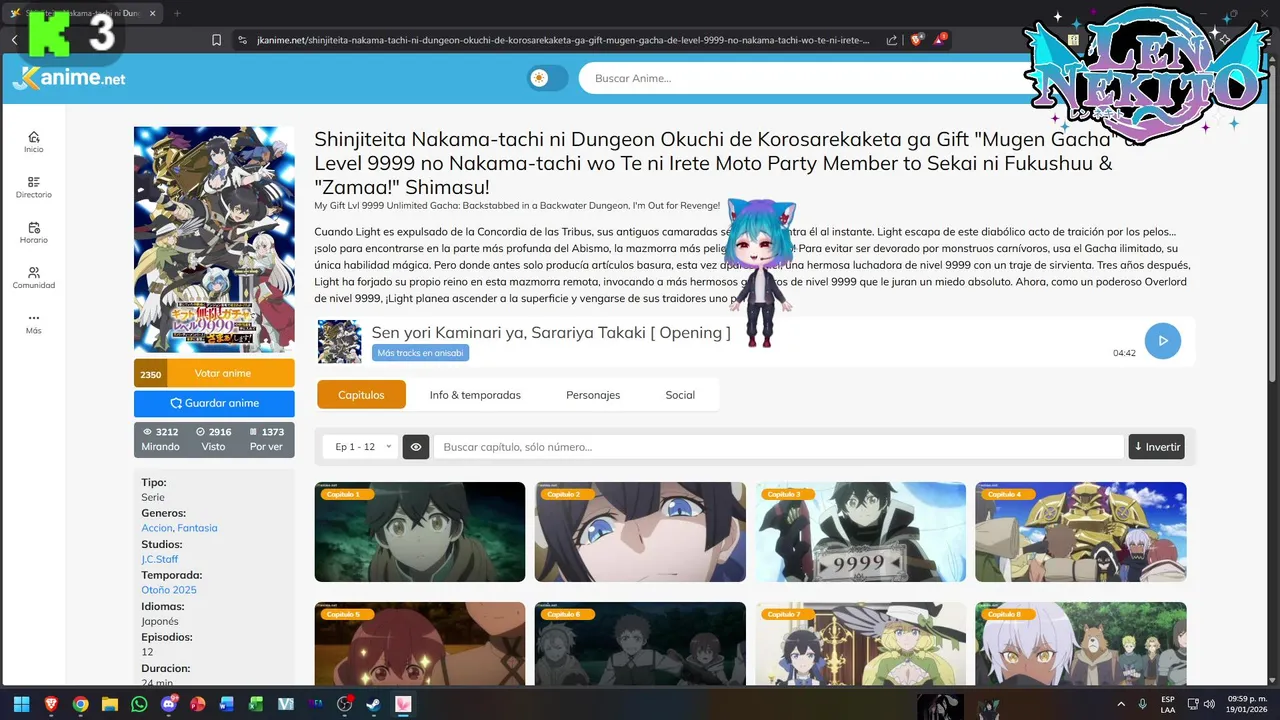
Task: Switch to the Personajes tab
Action: coord(593,395)
